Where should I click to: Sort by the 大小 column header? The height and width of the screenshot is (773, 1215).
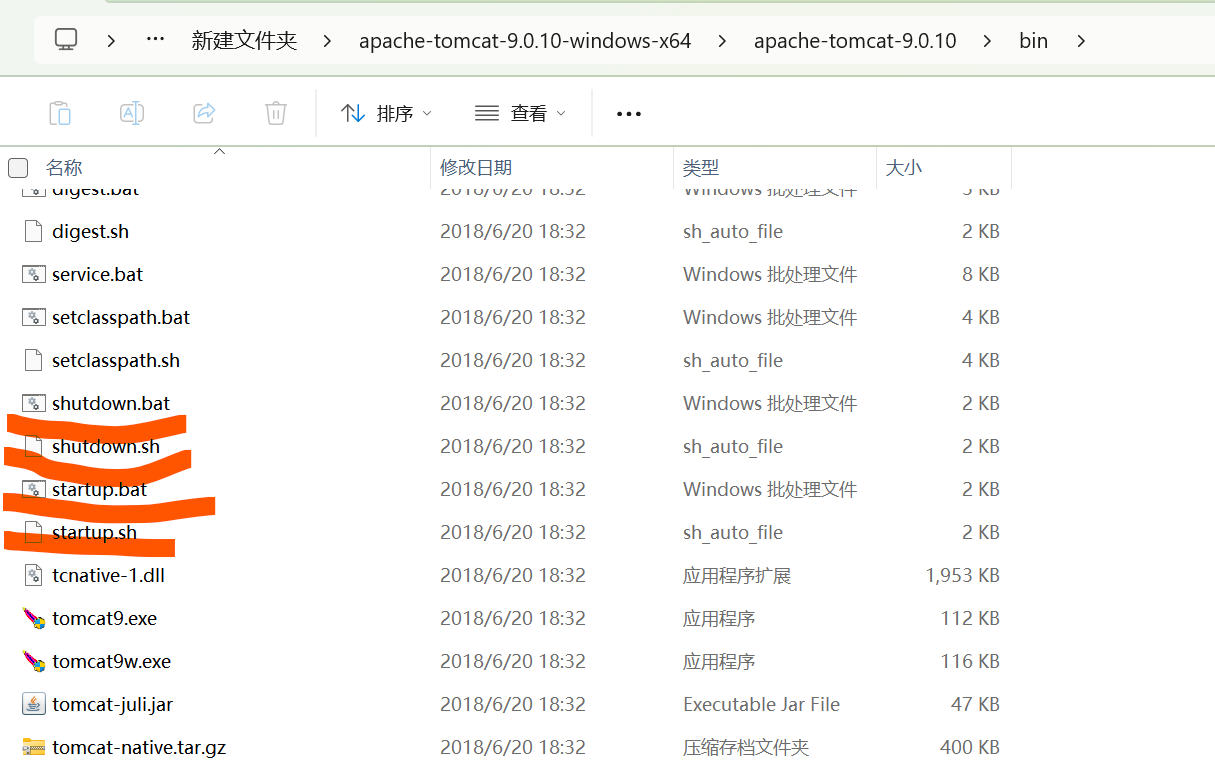[904, 167]
